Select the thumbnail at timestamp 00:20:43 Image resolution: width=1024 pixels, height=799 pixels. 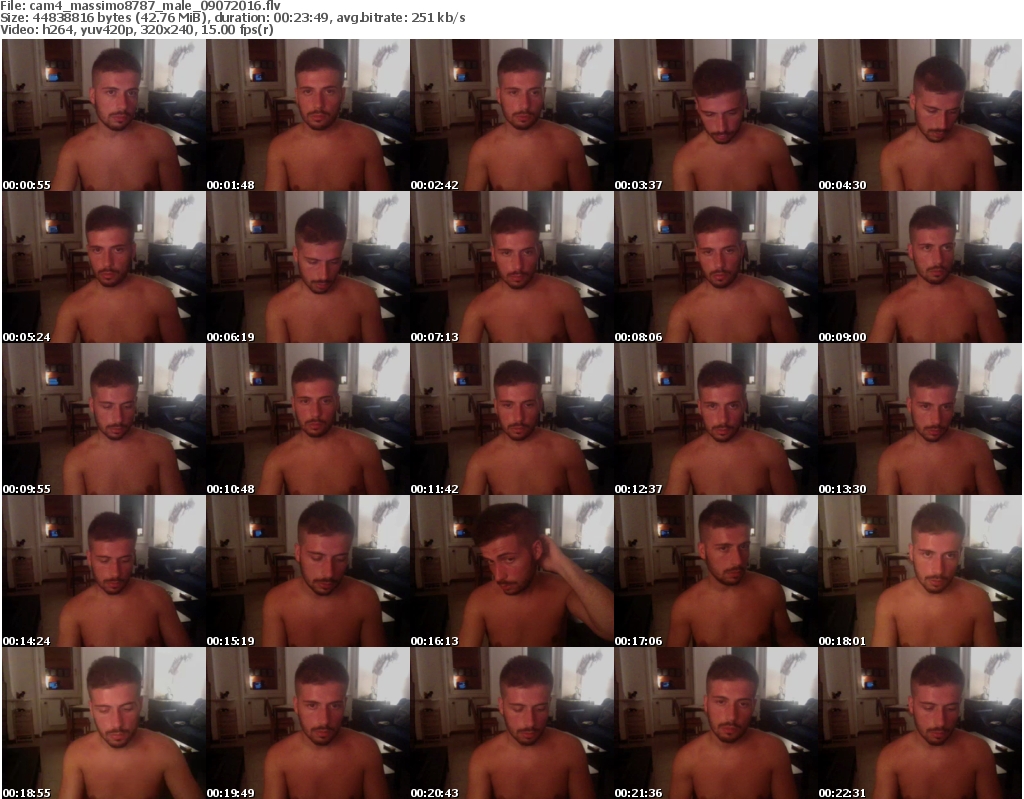pos(511,723)
